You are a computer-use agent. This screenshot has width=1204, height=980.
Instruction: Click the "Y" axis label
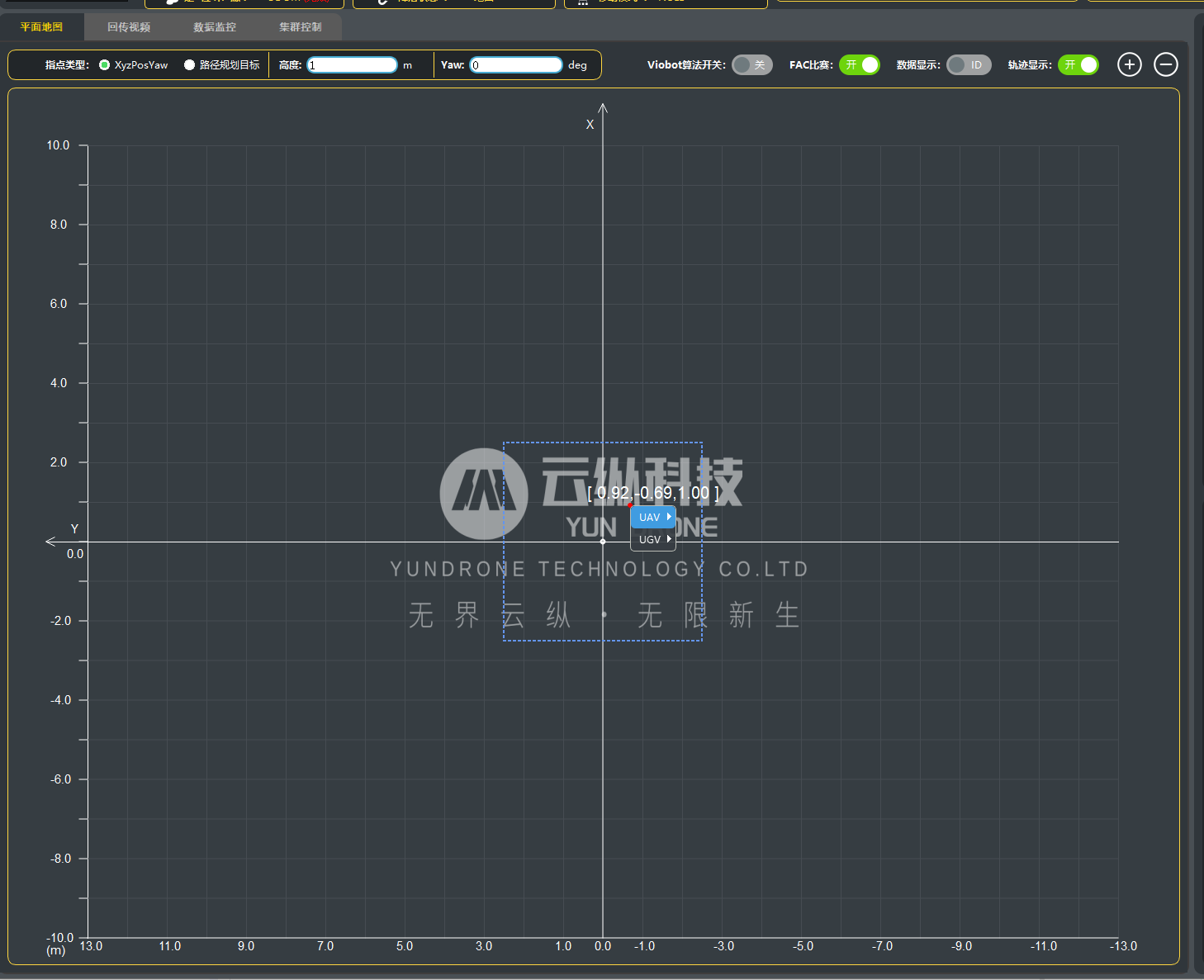click(74, 529)
